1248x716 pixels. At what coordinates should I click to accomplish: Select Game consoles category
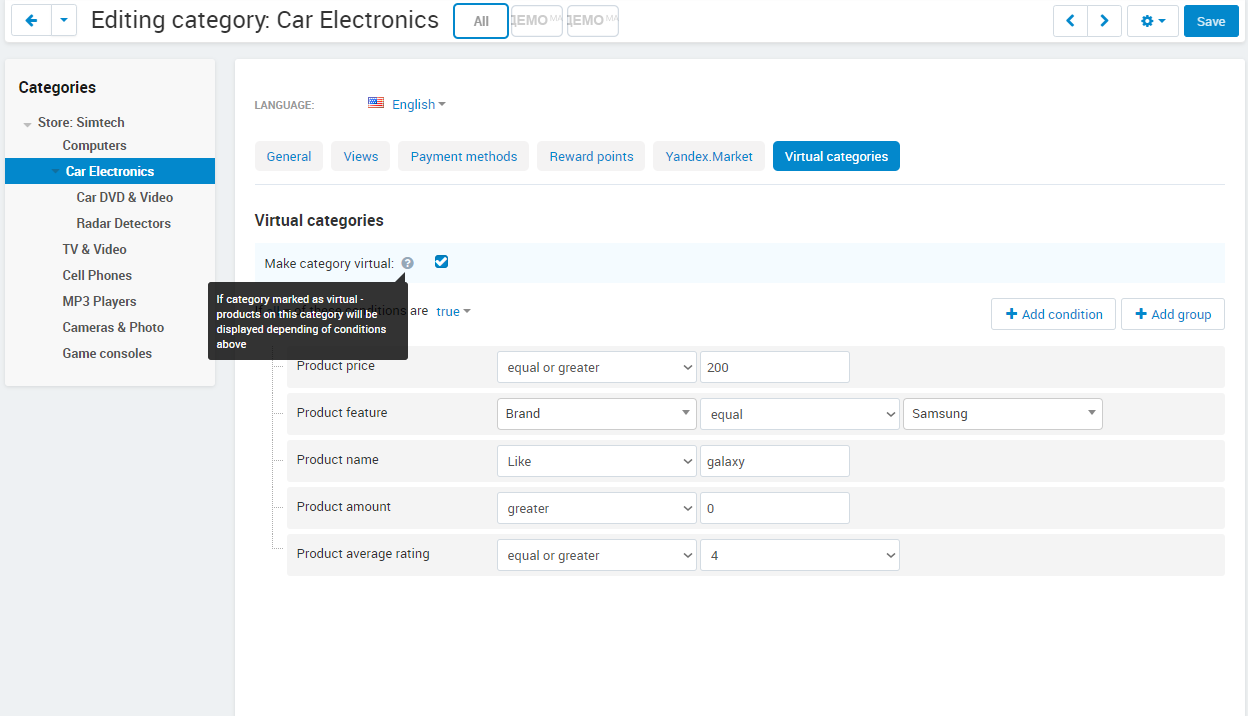(x=107, y=353)
